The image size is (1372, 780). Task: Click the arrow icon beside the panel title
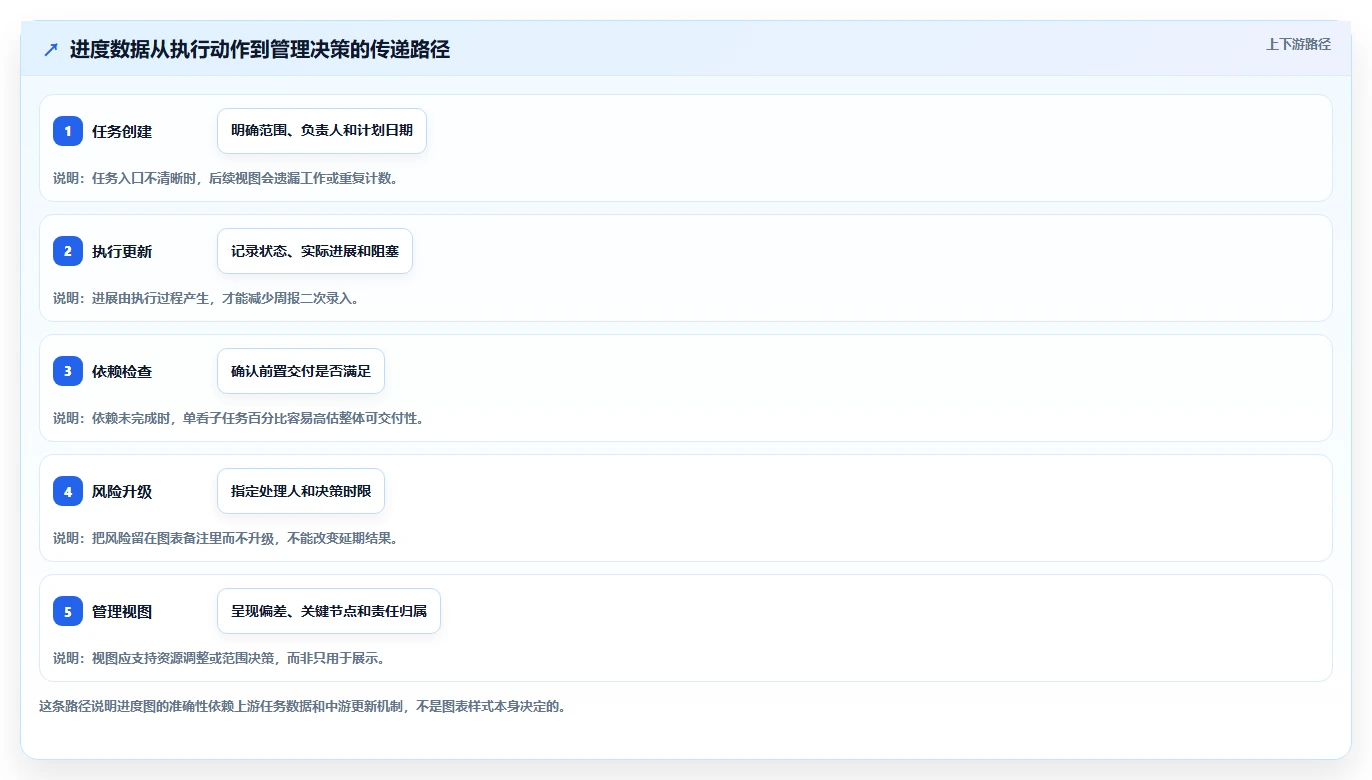pyautogui.click(x=51, y=49)
